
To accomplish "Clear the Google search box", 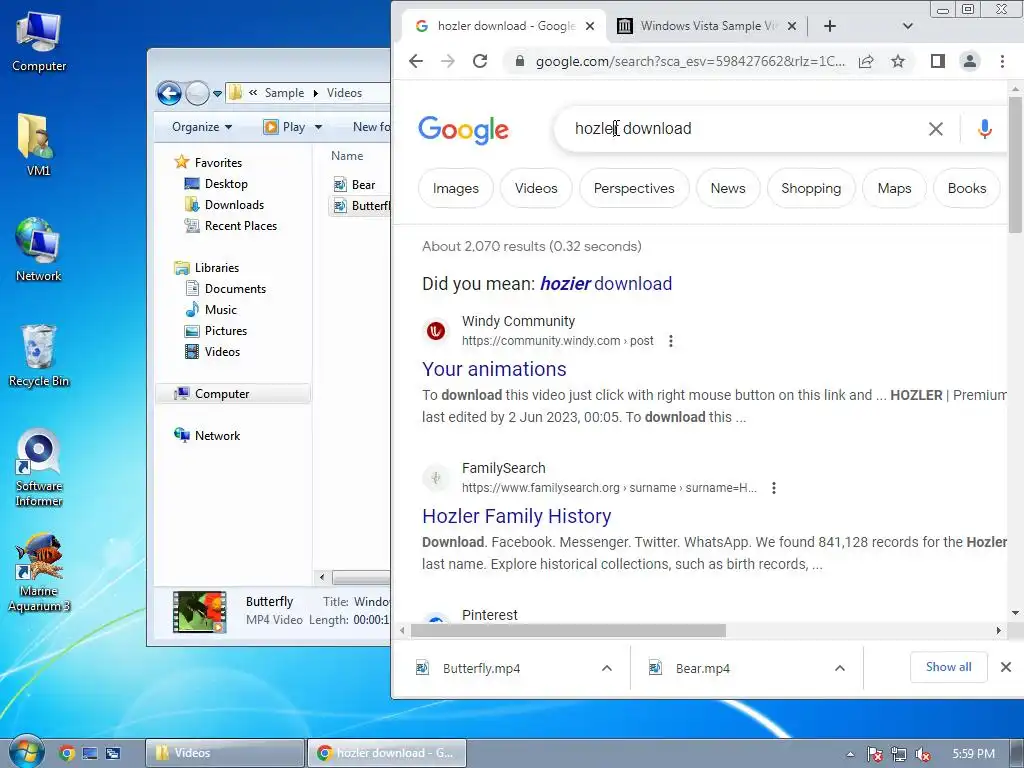I will (936, 129).
